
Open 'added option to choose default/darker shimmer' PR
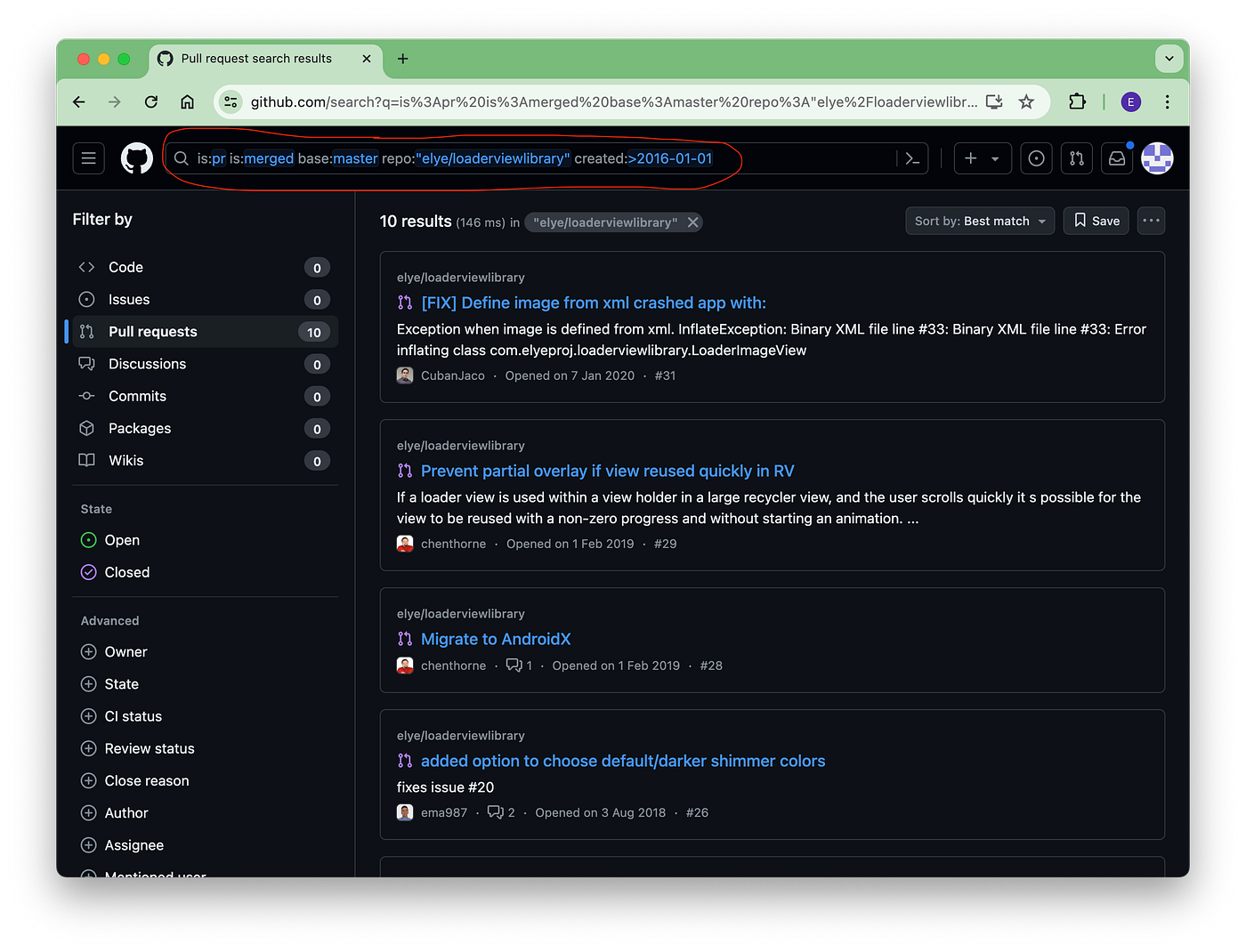(623, 762)
